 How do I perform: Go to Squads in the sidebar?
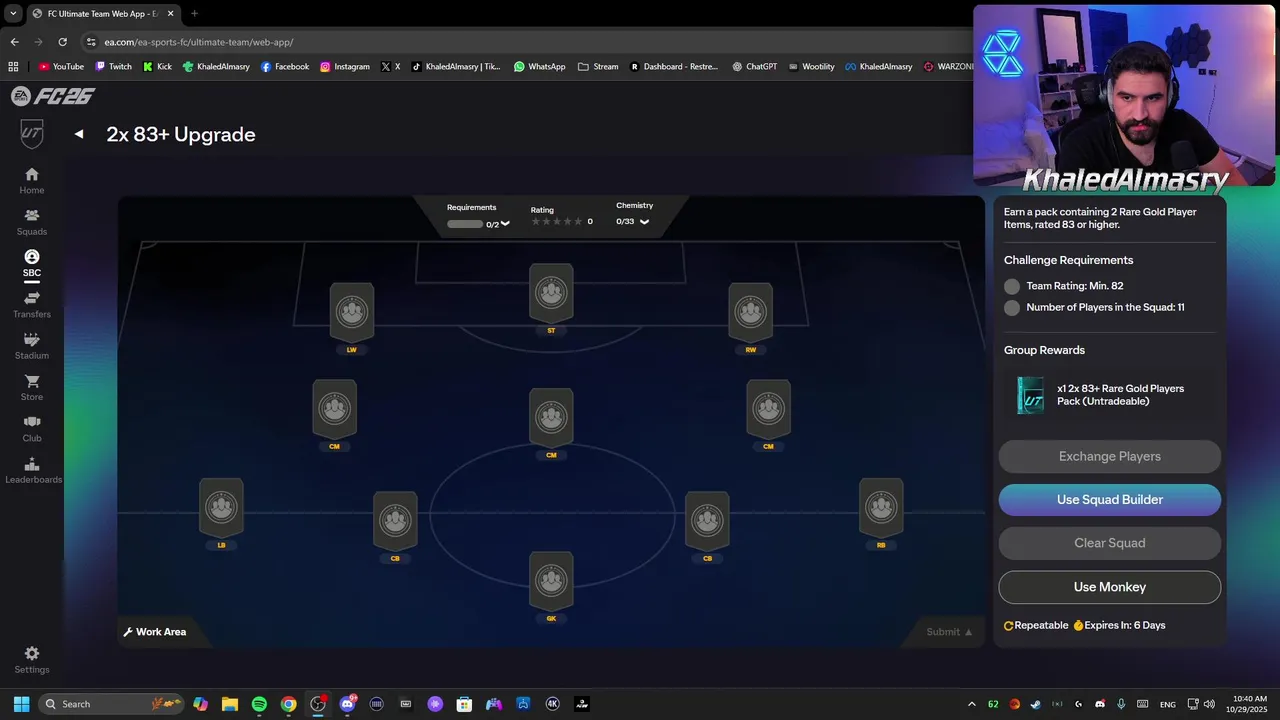tap(32, 222)
